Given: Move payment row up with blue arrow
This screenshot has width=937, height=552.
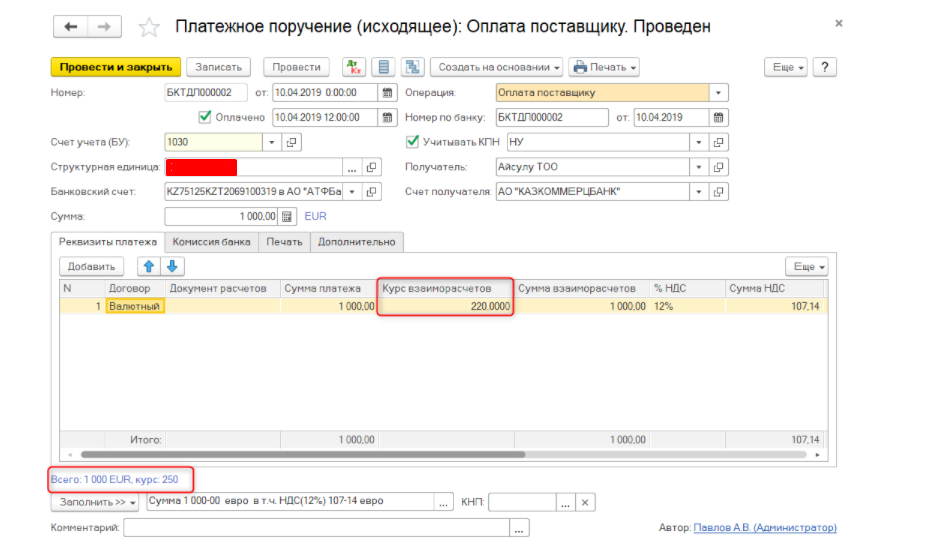Looking at the screenshot, I should click(x=149, y=266).
